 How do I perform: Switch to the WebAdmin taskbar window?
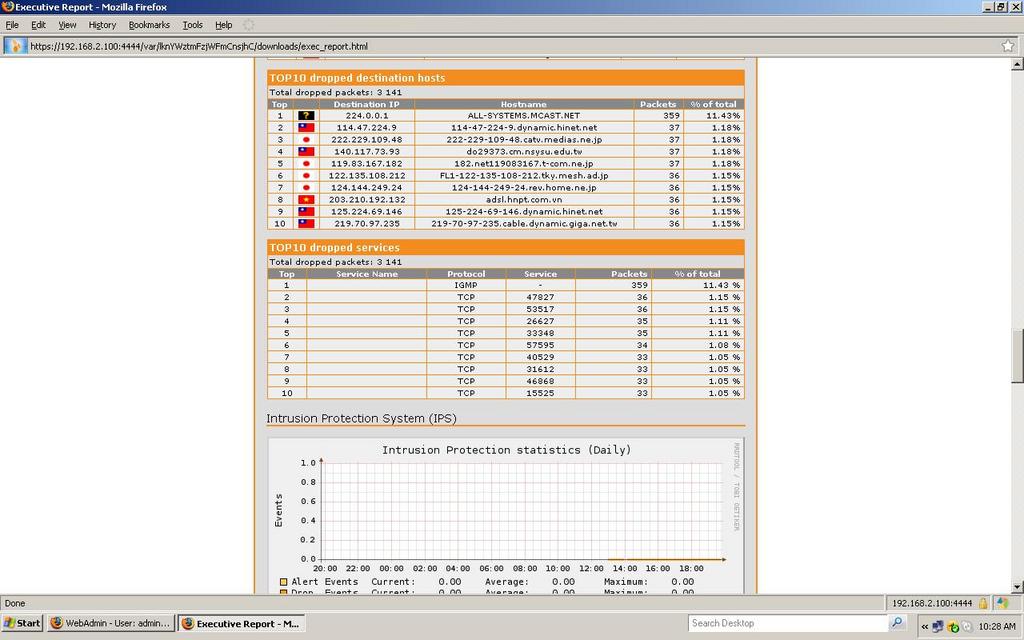point(111,623)
